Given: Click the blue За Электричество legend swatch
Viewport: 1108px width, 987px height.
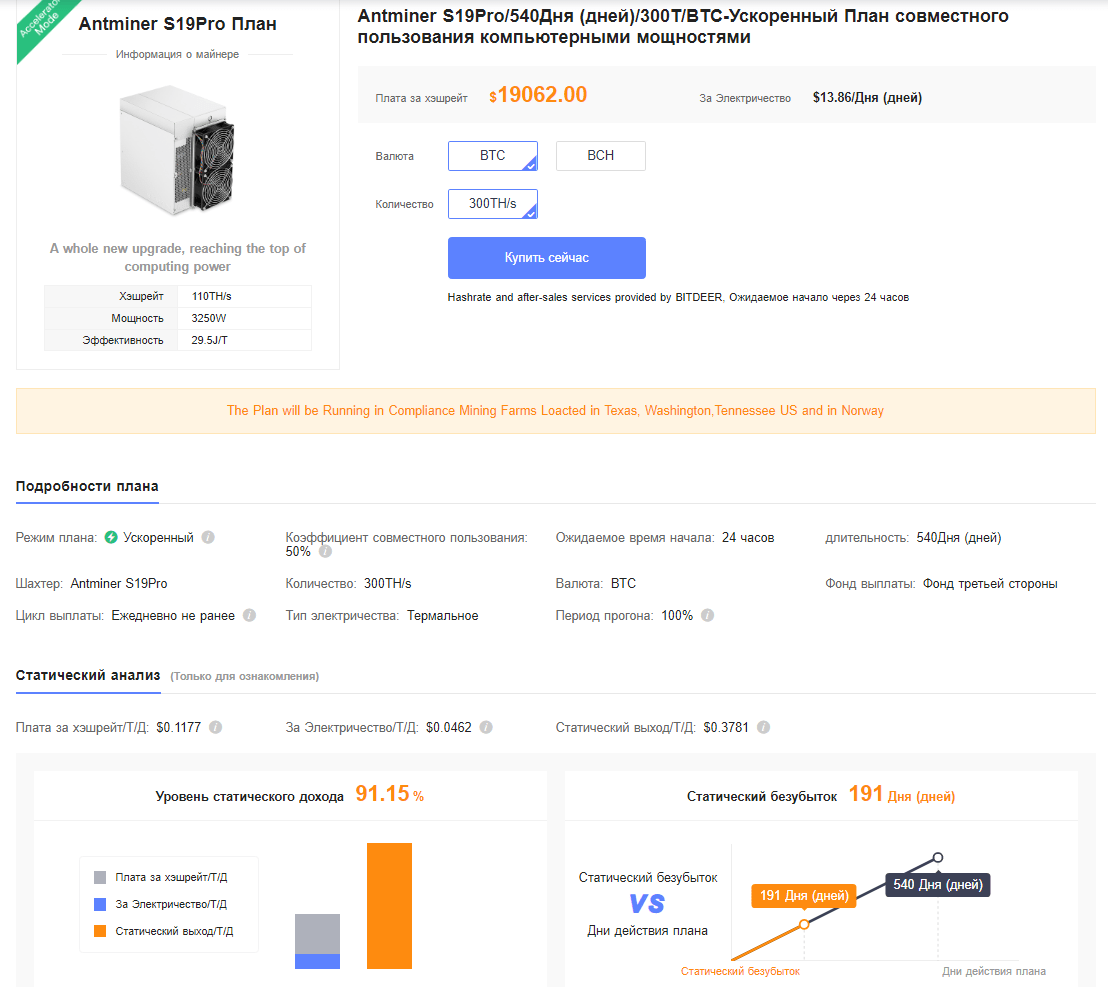Looking at the screenshot, I should click(x=100, y=905).
